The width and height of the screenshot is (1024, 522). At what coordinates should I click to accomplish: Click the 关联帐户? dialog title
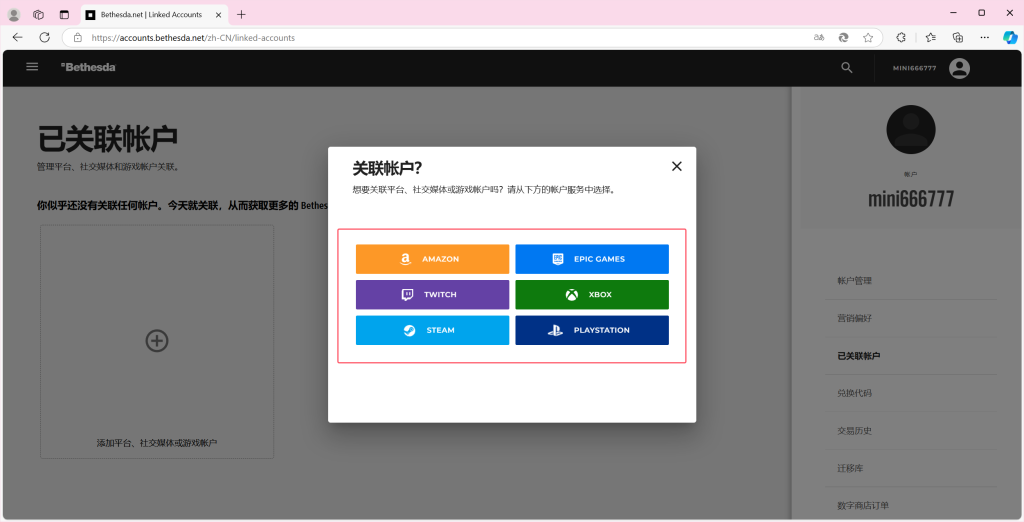pyautogui.click(x=387, y=168)
